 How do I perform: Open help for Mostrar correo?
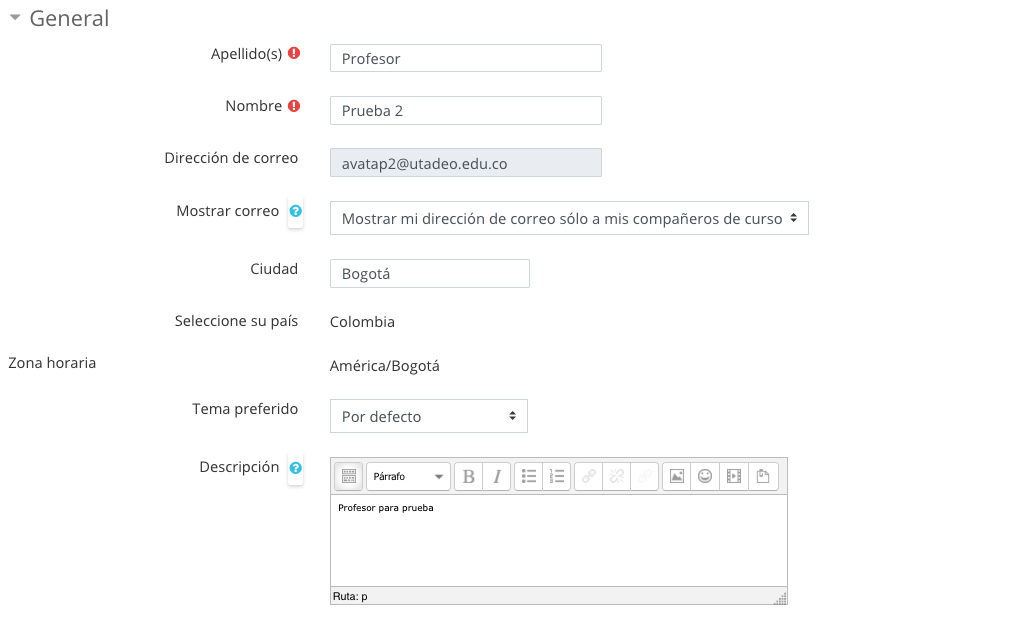[x=296, y=211]
